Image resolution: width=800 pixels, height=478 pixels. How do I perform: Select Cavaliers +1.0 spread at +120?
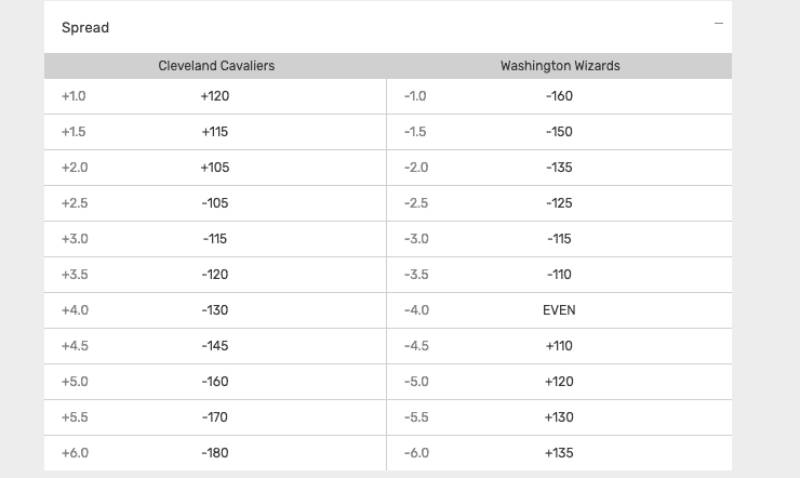coord(215,97)
